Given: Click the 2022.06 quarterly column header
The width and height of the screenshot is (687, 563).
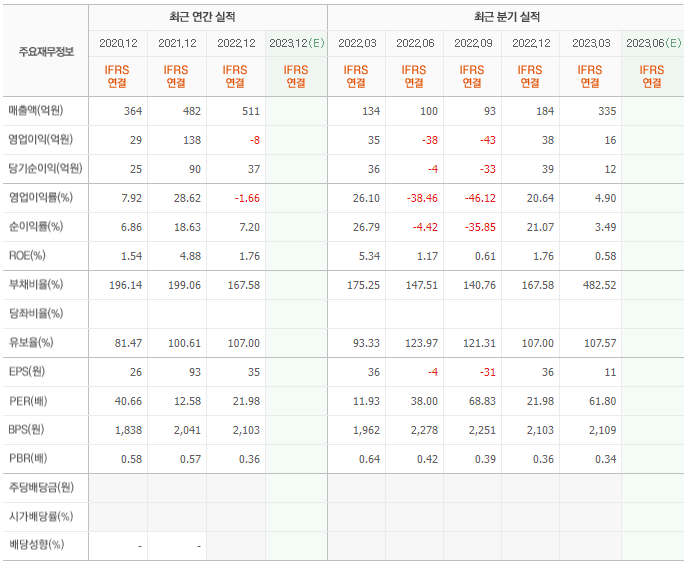Looking at the screenshot, I should pos(415,43).
